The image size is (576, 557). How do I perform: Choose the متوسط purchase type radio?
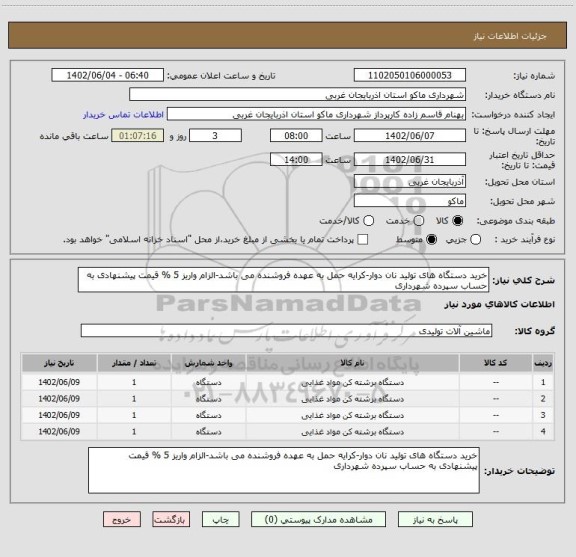coord(431,240)
